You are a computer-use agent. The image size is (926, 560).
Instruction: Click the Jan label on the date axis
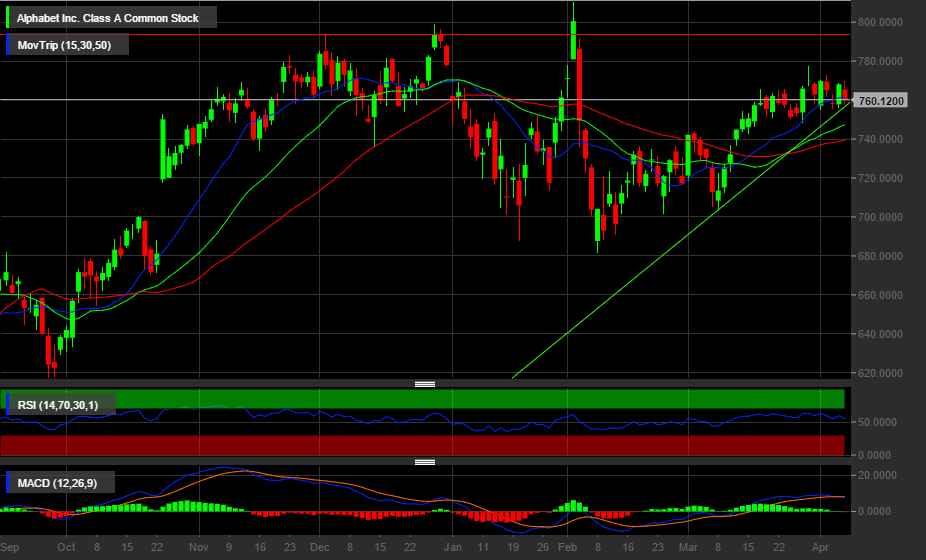click(x=453, y=547)
